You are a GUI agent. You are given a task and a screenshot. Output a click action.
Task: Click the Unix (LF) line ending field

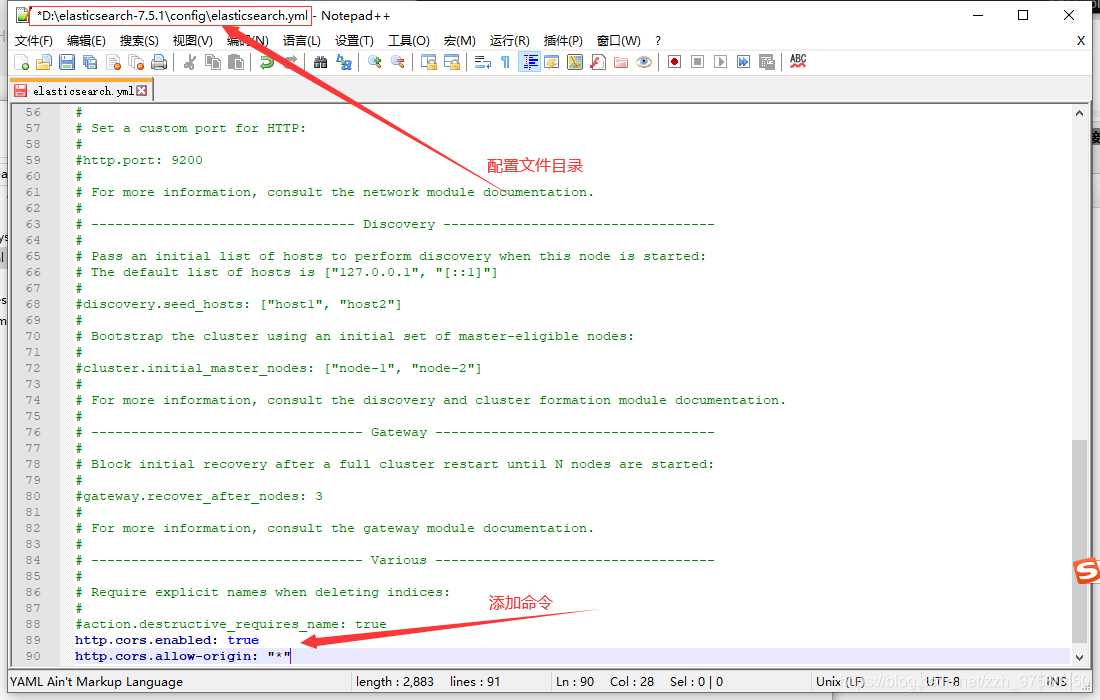840,681
